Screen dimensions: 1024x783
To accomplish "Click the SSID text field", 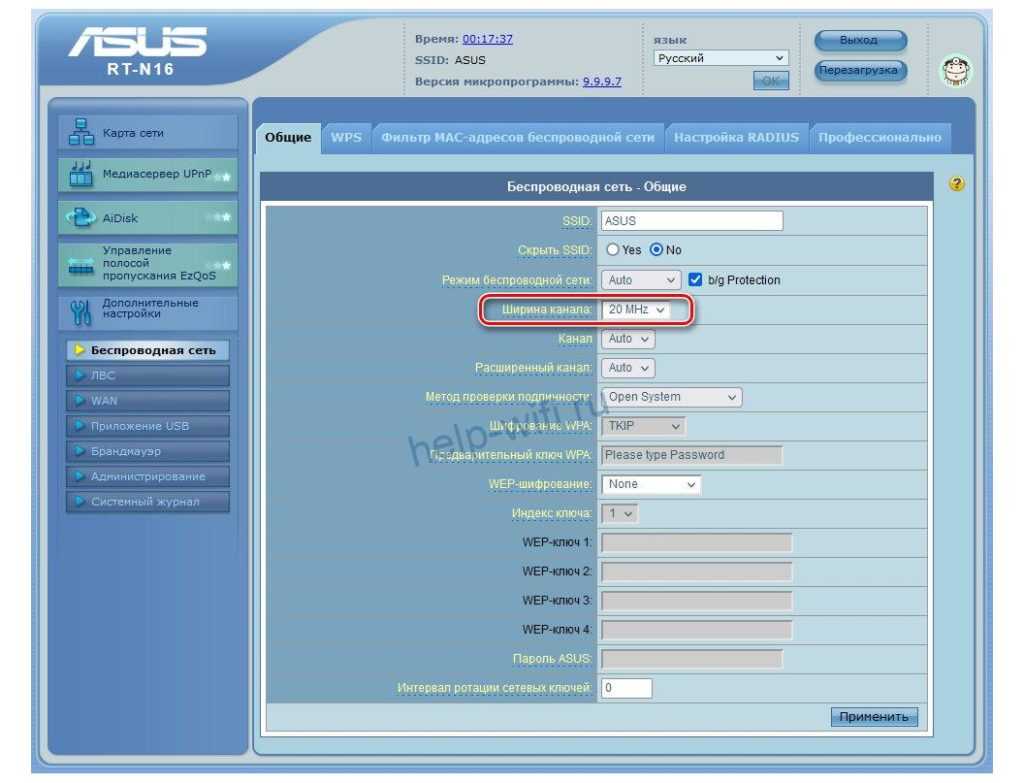I will click(691, 221).
